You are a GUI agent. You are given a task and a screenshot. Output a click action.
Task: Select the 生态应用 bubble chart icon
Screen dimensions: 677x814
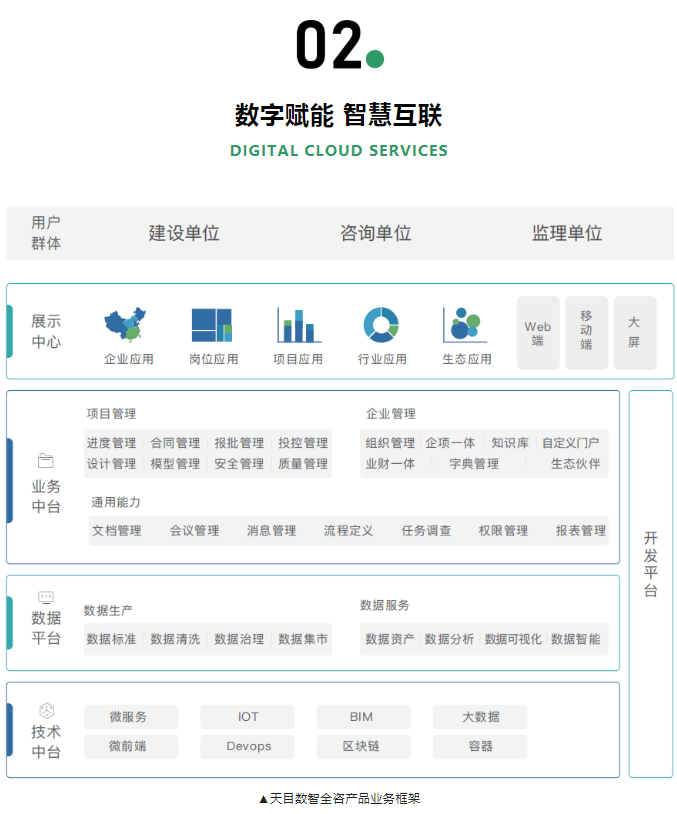(x=465, y=324)
